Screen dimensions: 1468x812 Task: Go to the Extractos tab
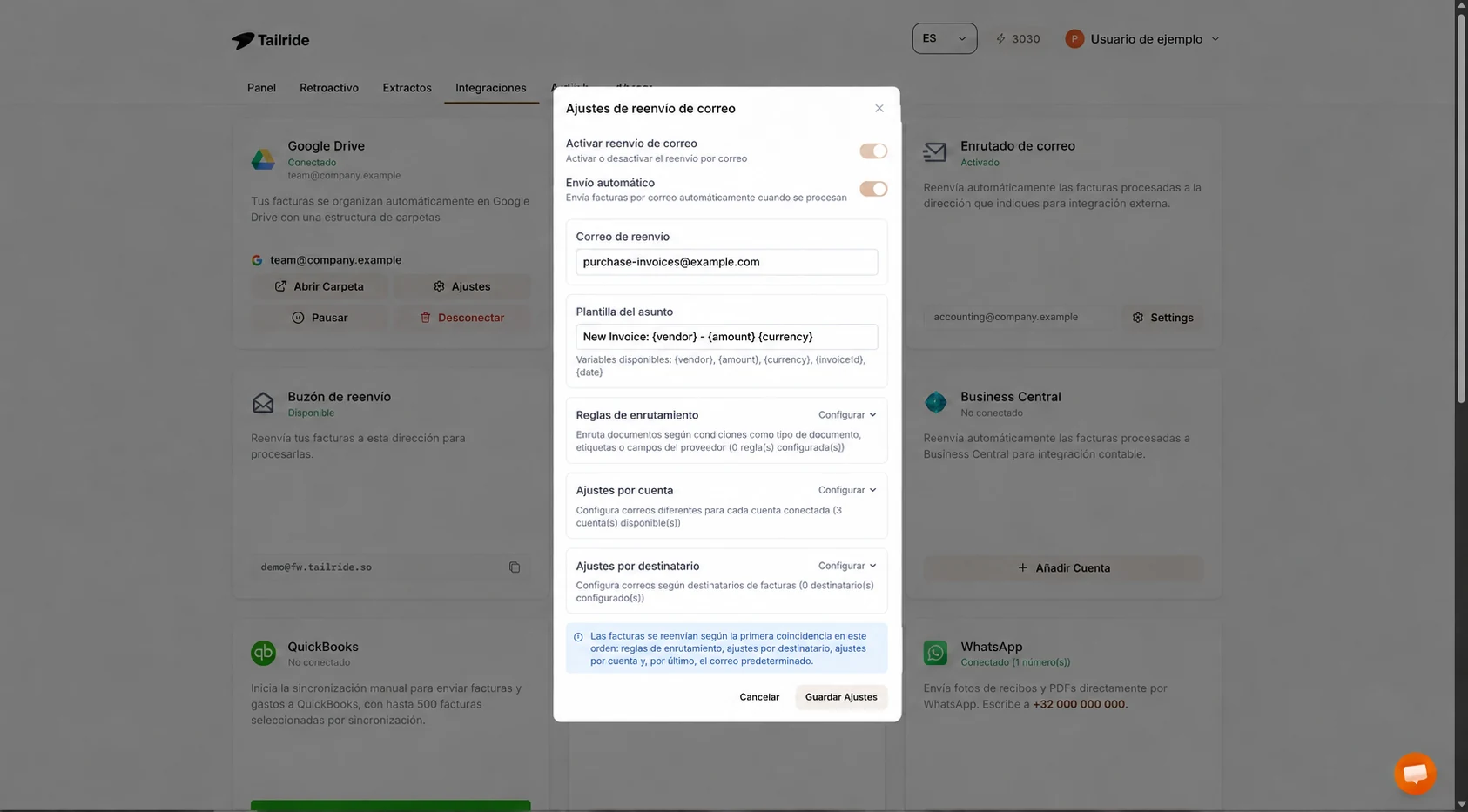tap(407, 88)
